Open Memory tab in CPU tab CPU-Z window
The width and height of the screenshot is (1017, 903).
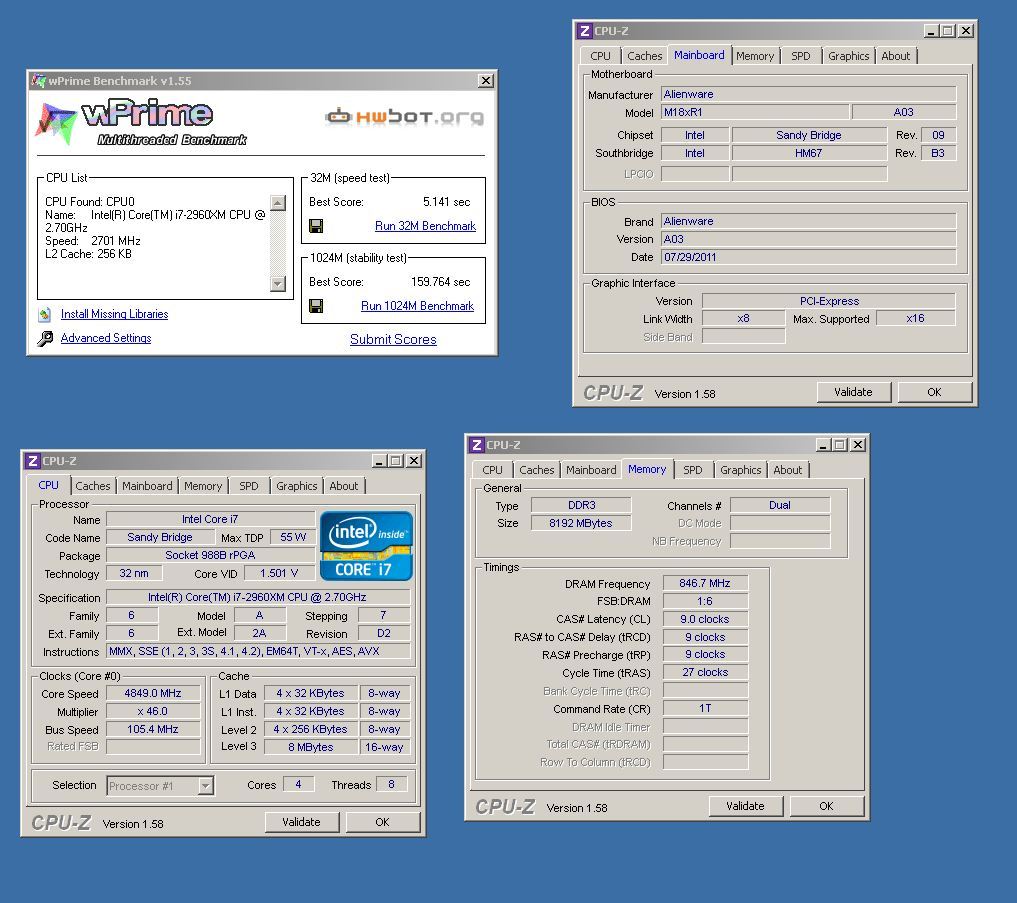[x=203, y=486]
